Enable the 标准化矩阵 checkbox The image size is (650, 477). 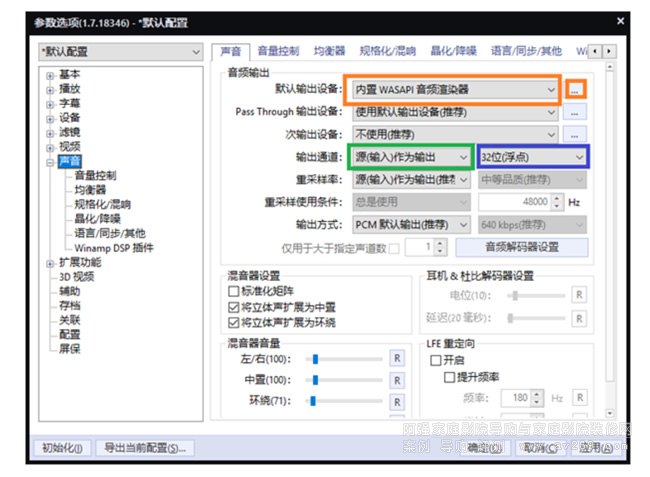234,291
